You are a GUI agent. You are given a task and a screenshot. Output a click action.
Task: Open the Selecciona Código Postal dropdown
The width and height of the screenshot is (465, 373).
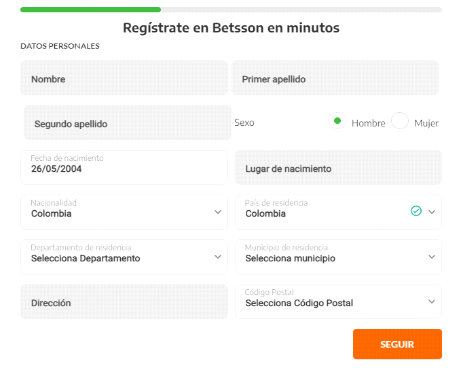338,301
